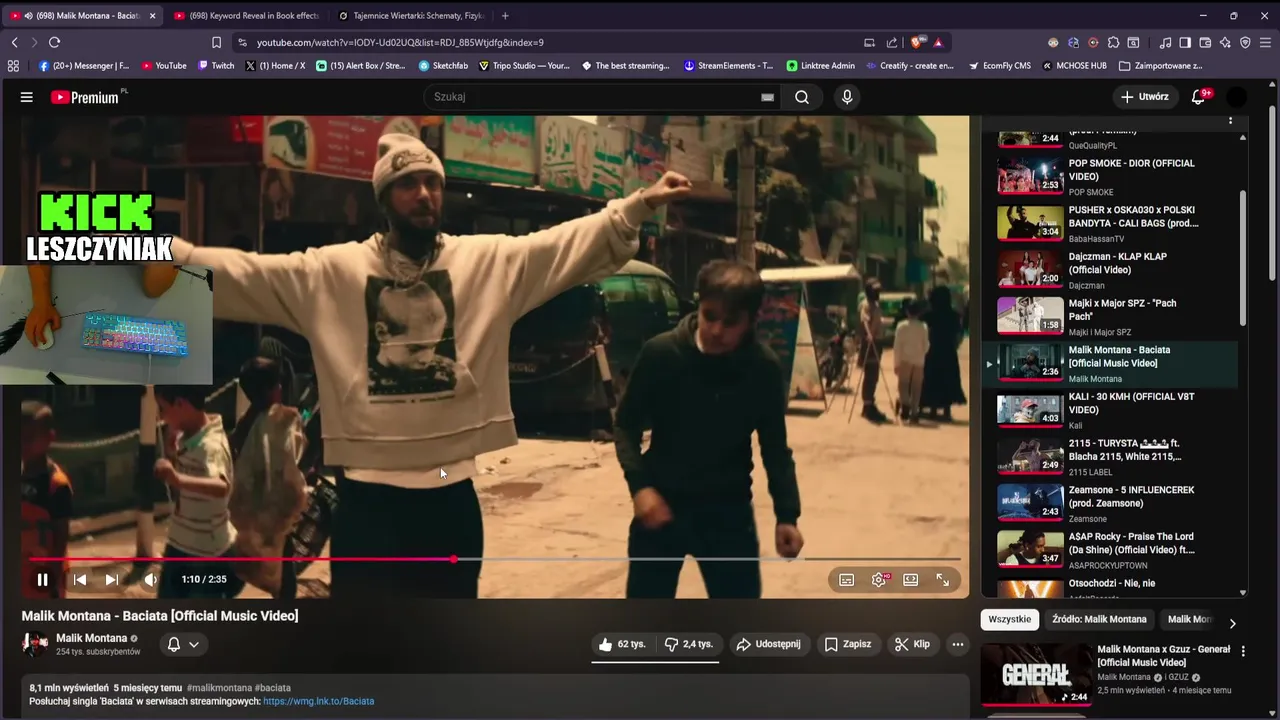
Task: Switch to theater mode in the player
Action: [911, 579]
